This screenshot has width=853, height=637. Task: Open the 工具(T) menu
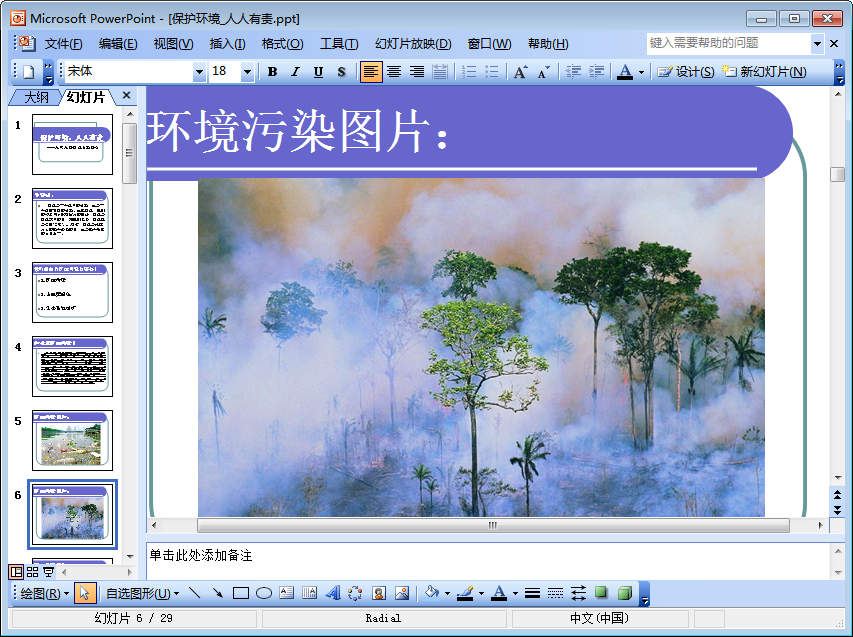click(339, 44)
